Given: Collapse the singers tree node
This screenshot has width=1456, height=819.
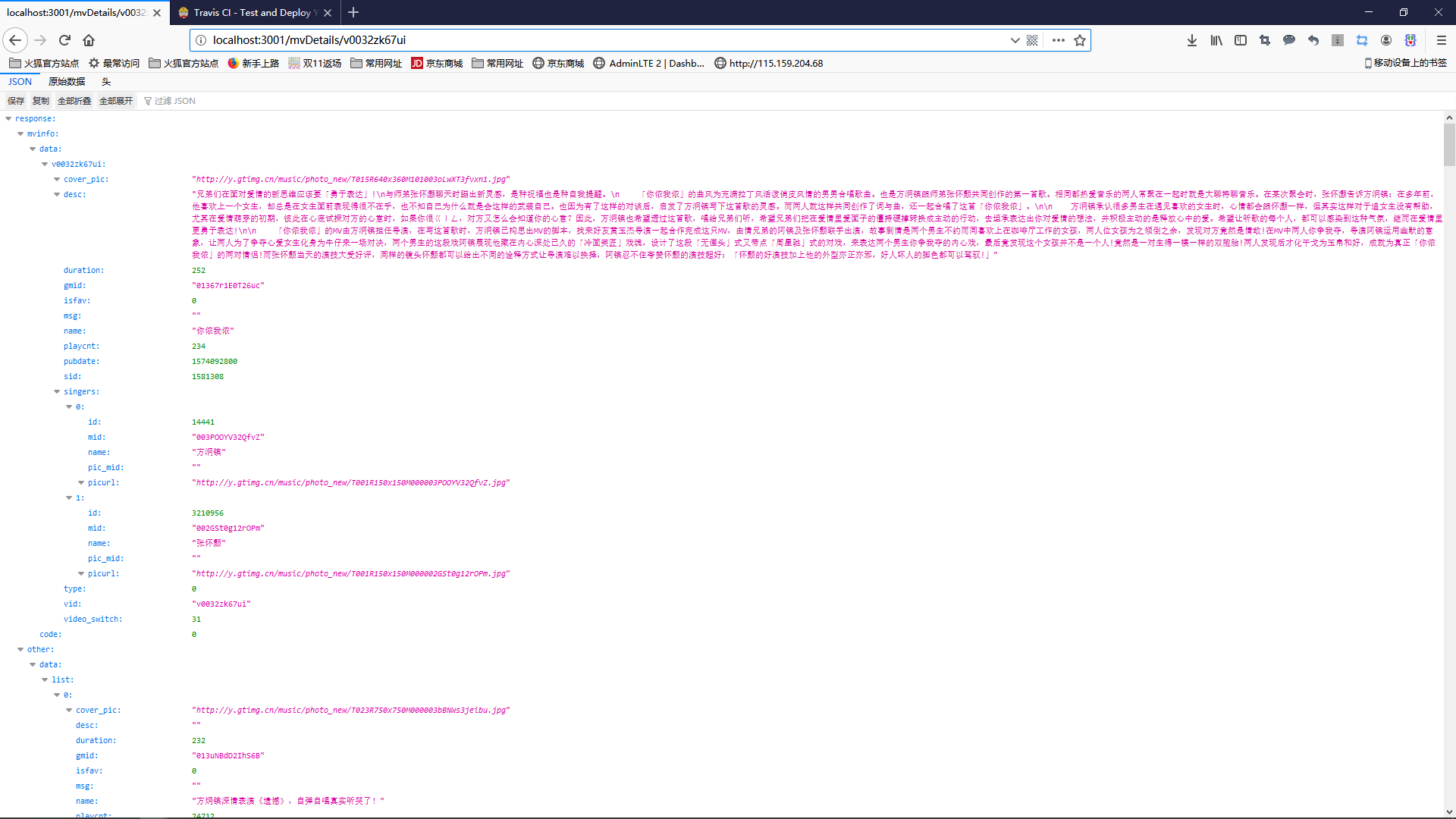Looking at the screenshot, I should [x=57, y=392].
